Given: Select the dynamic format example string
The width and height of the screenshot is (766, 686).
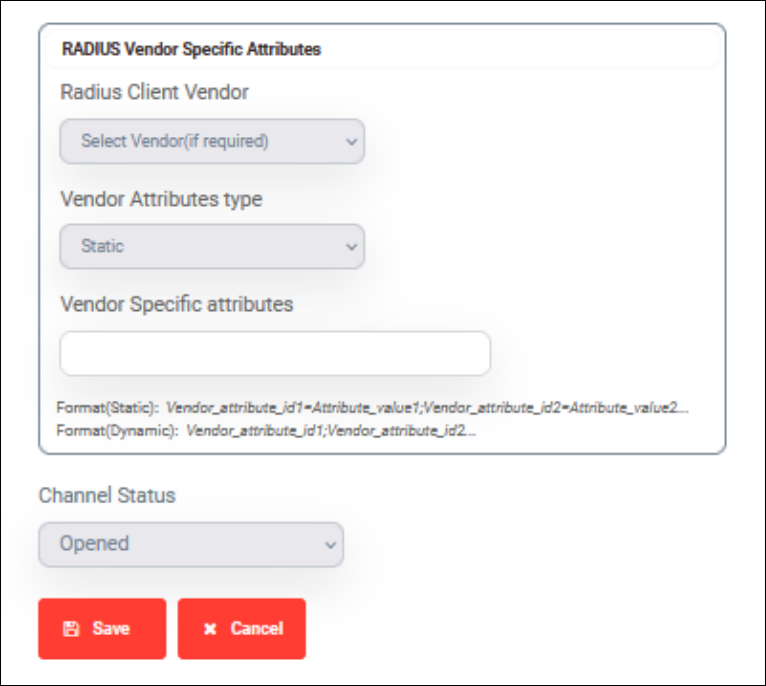Looking at the screenshot, I should 331,431.
